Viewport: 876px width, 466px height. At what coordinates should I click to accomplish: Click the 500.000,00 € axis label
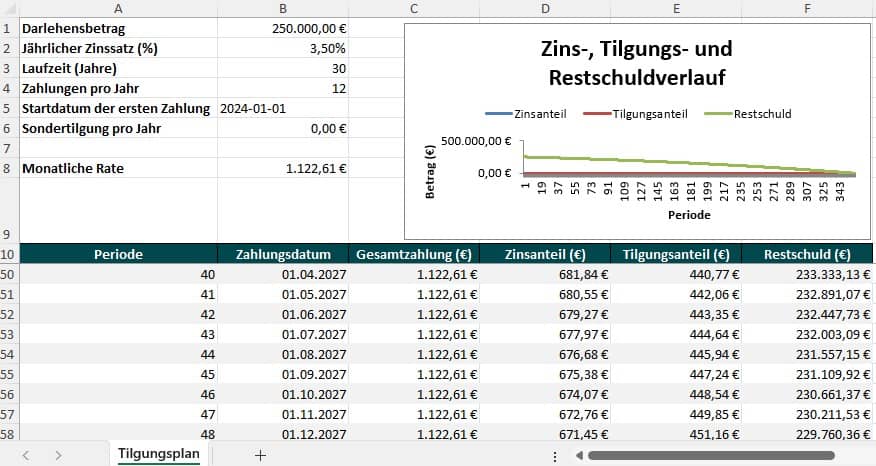coord(476,141)
